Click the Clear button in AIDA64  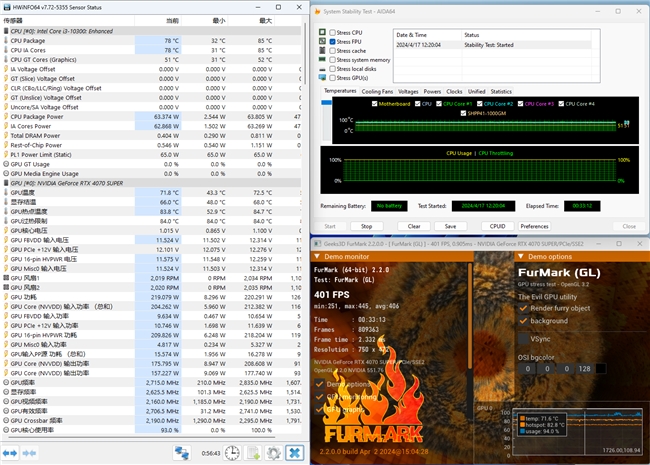coord(414,226)
